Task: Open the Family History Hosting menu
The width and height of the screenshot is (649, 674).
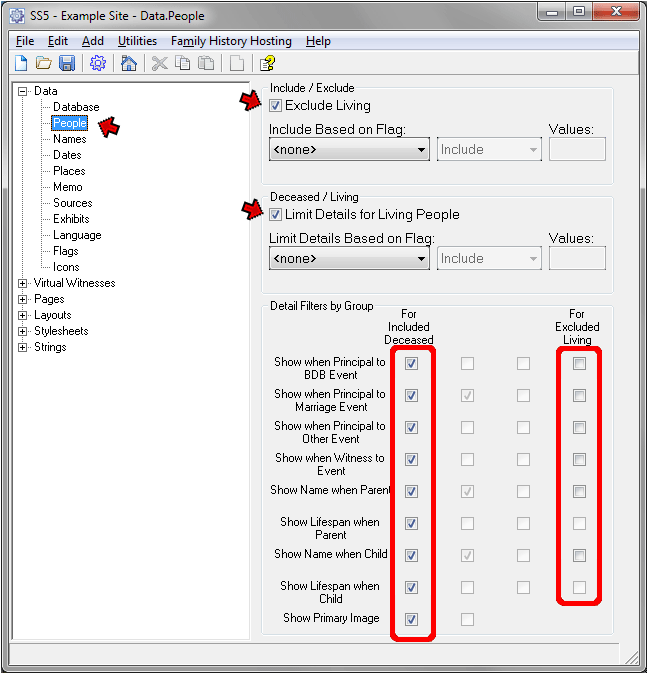Action: tap(231, 41)
